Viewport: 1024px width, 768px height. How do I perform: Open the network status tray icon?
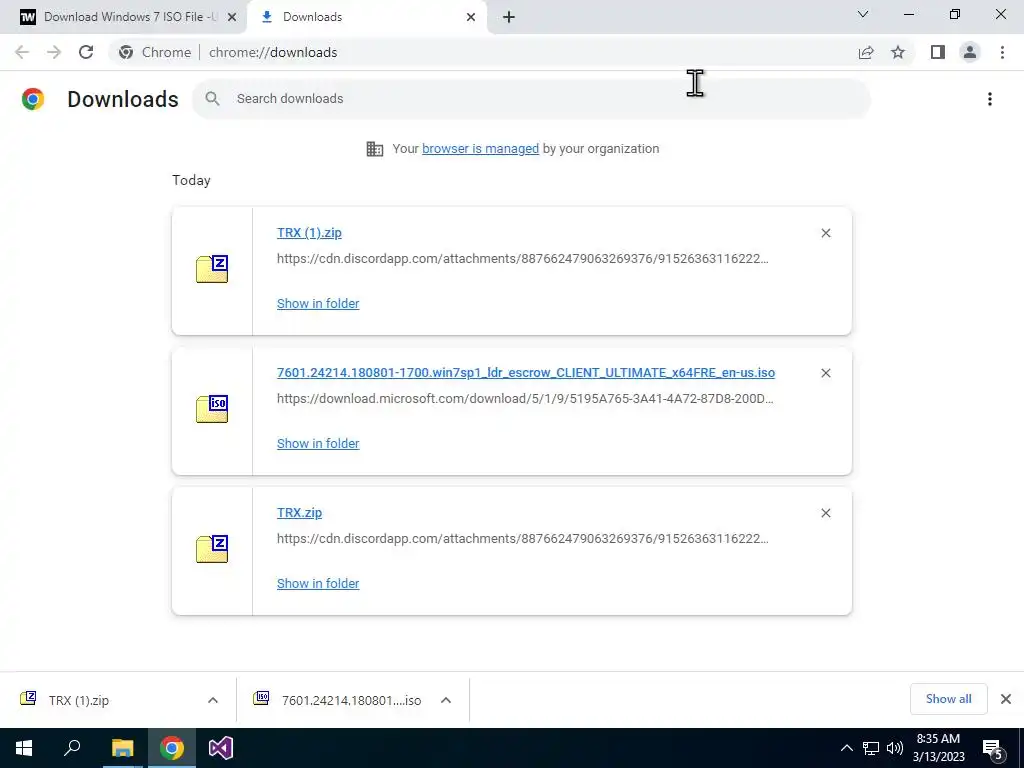[871, 748]
